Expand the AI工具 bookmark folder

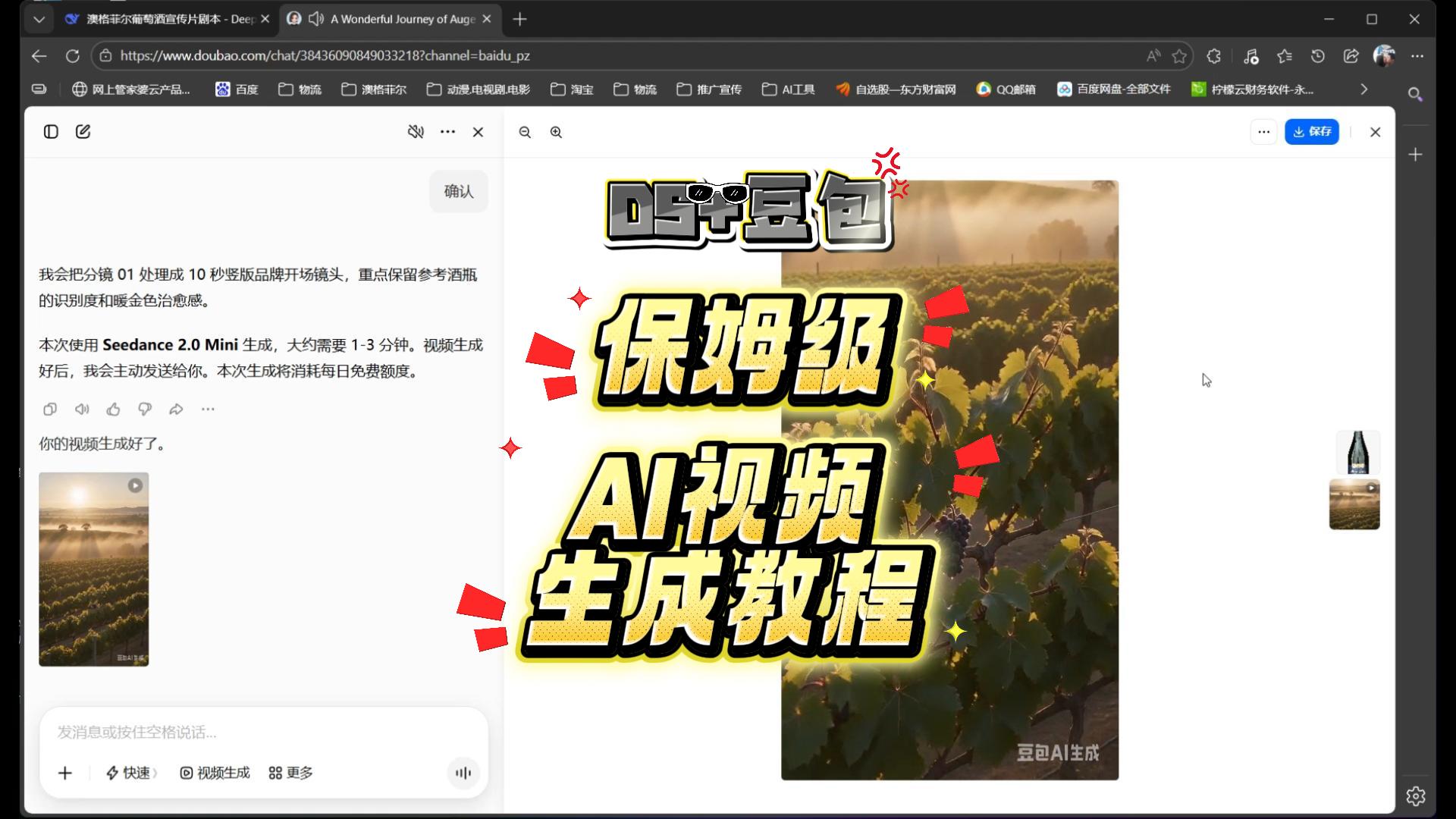tap(789, 89)
